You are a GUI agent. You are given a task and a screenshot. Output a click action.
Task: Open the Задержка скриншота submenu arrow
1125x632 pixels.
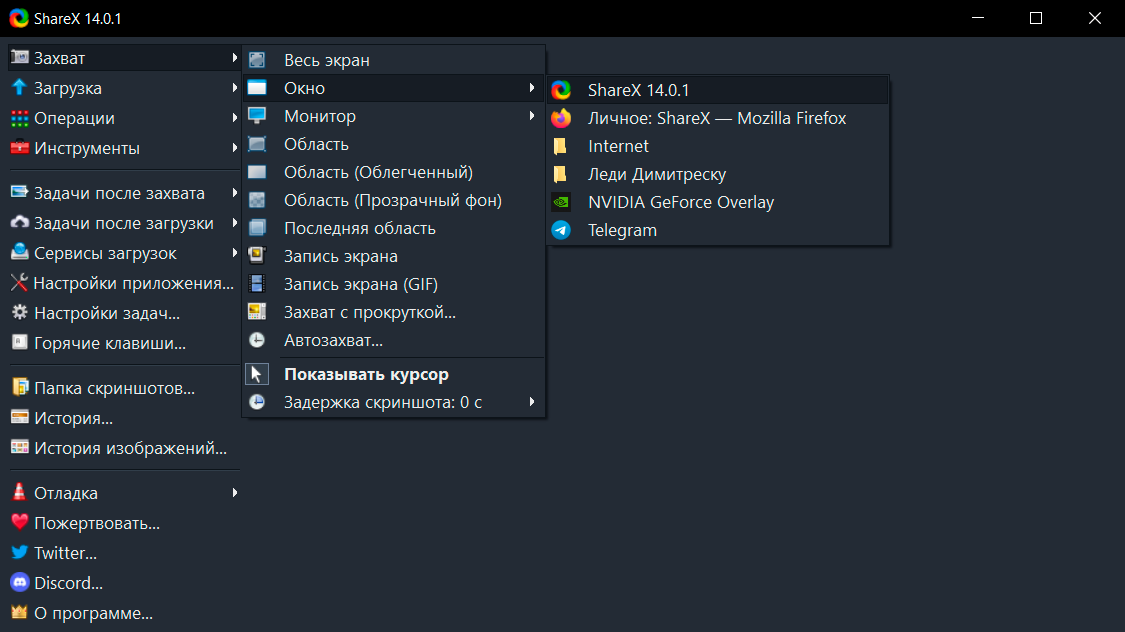532,402
